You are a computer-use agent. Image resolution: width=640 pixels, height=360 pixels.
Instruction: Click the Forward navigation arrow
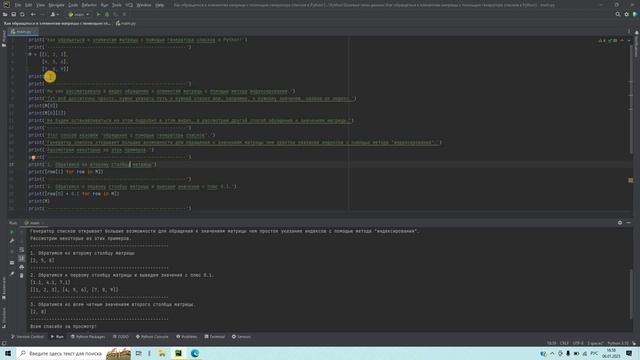(42, 14)
